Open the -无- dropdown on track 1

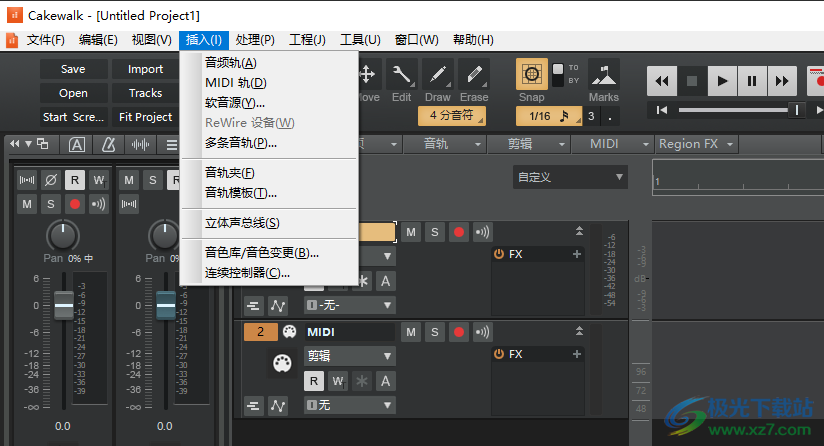click(x=349, y=305)
